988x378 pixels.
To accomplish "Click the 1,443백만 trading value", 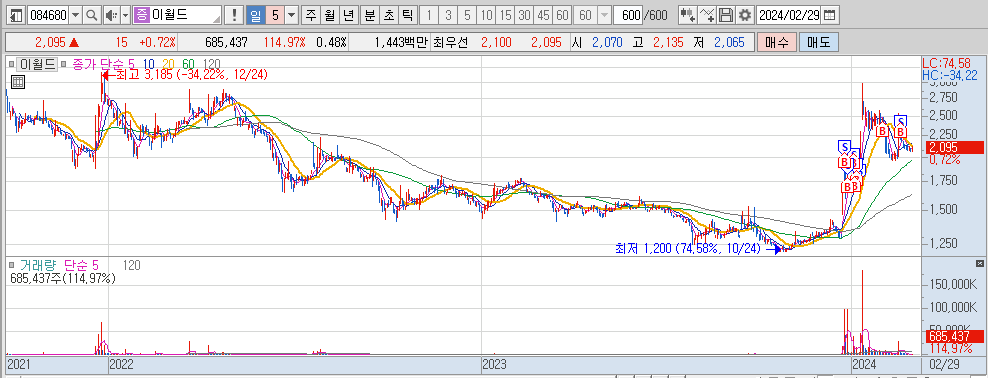I will [x=401, y=42].
